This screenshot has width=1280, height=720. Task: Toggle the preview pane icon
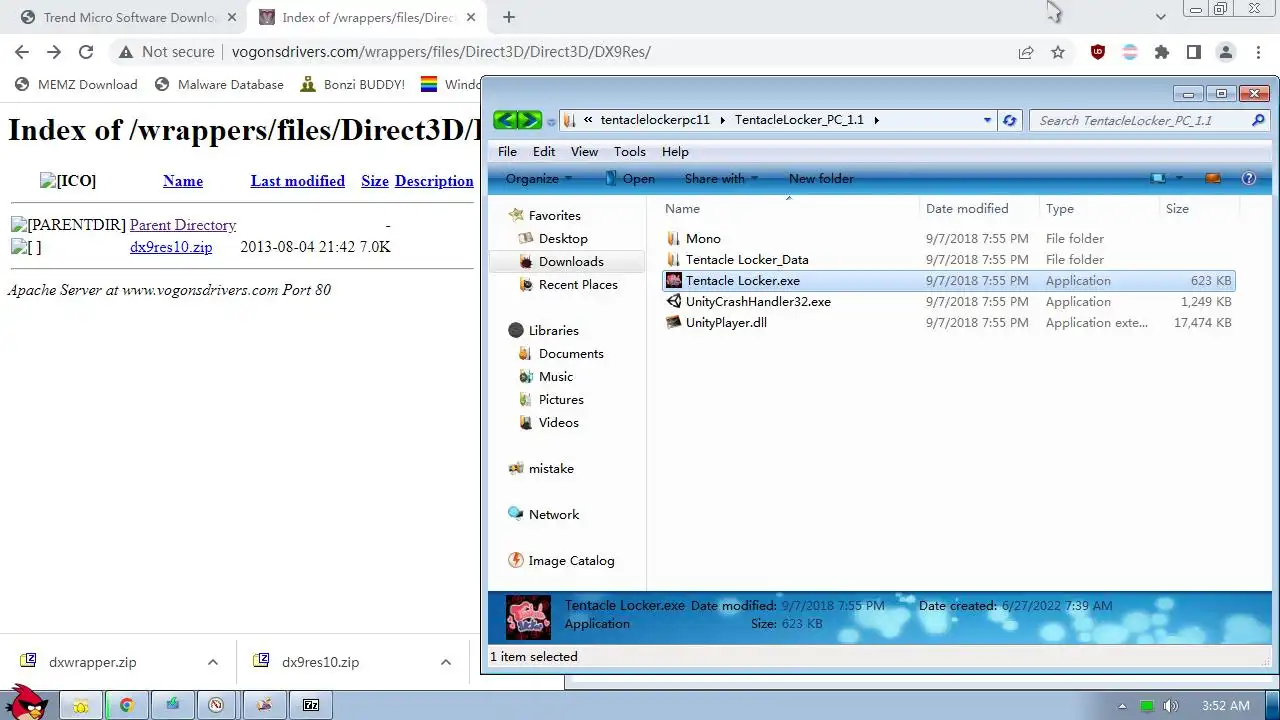(1213, 179)
